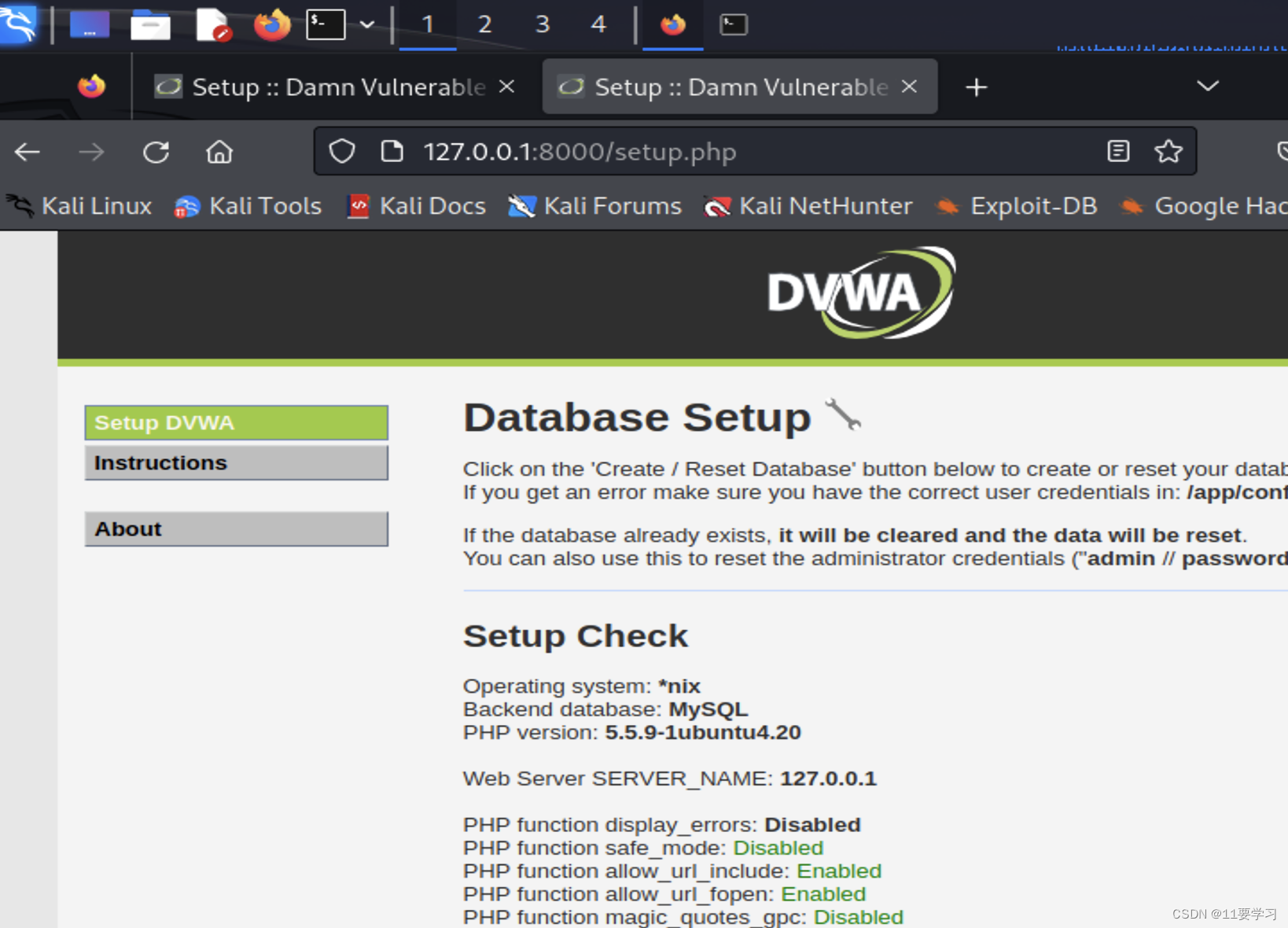This screenshot has width=1288, height=928.
Task: Expand the terminal dropdown in the taskbar
Action: [x=366, y=24]
